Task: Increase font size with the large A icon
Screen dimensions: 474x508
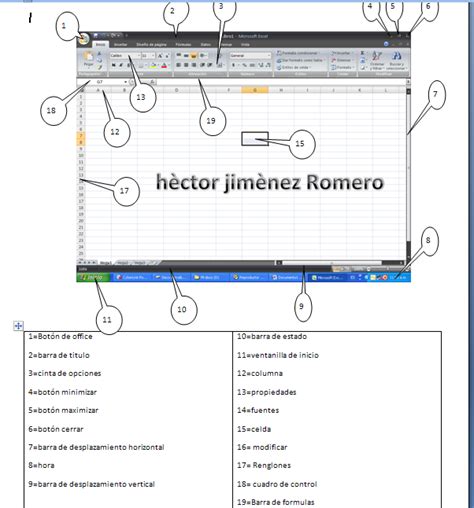Action: 160,56
